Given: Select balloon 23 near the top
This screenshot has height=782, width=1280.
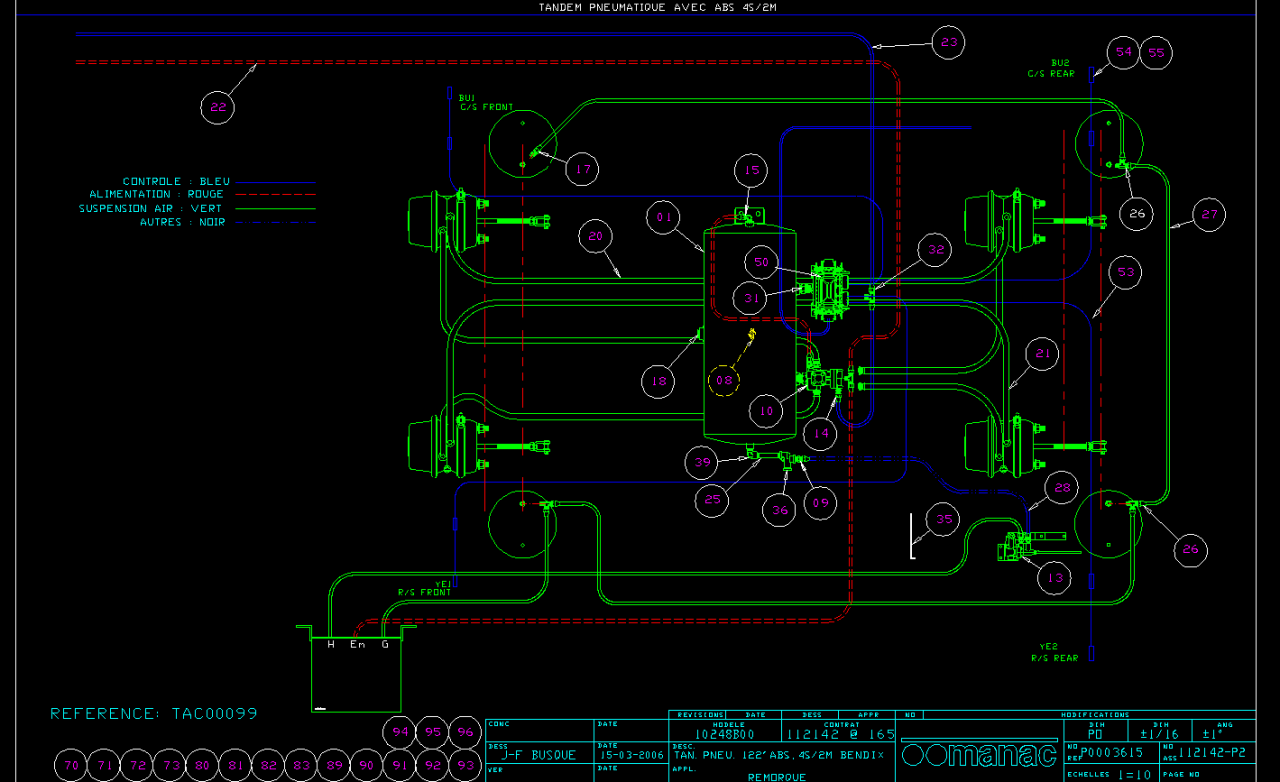Looking at the screenshot, I should 949,42.
